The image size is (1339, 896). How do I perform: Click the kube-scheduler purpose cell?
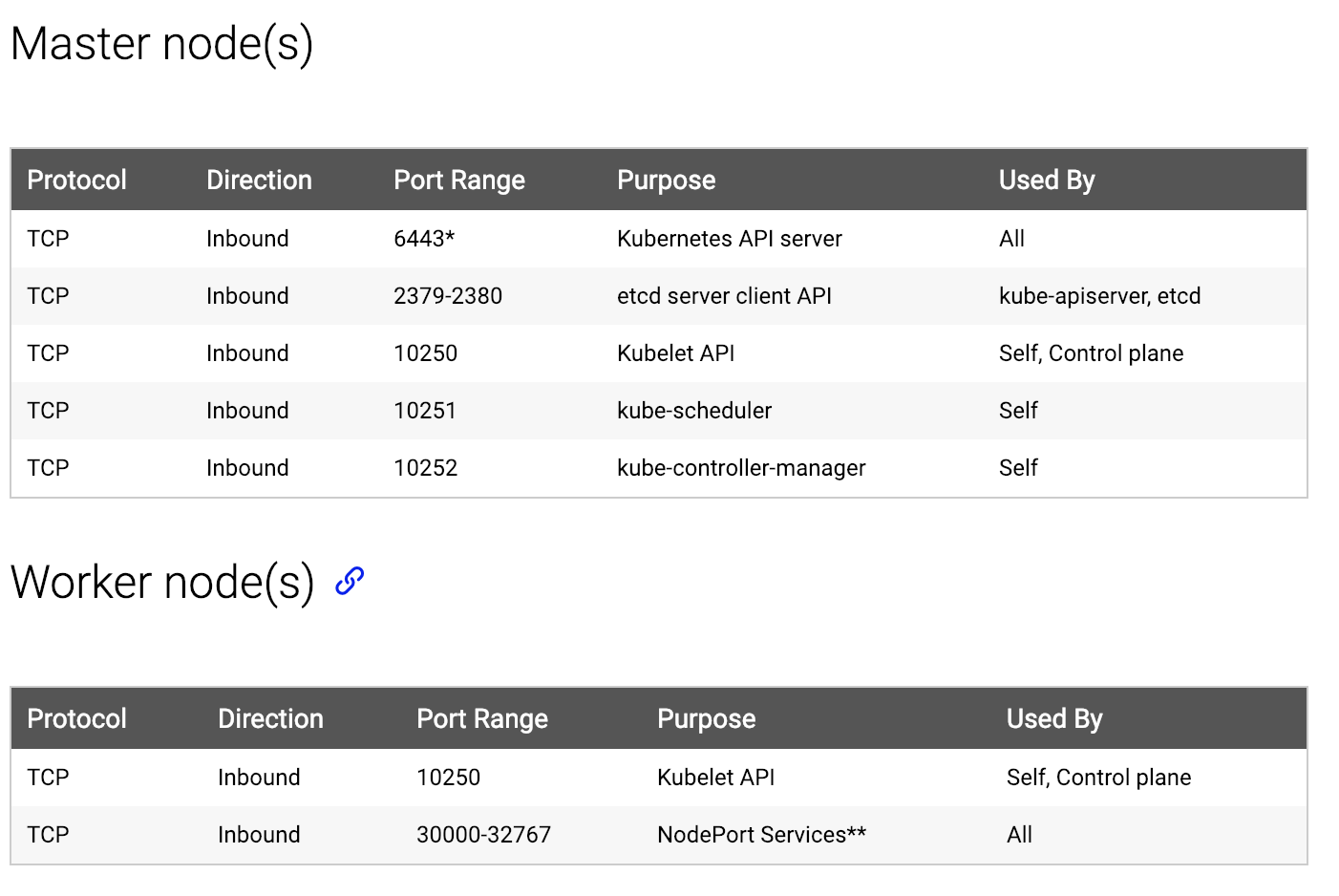coord(694,411)
